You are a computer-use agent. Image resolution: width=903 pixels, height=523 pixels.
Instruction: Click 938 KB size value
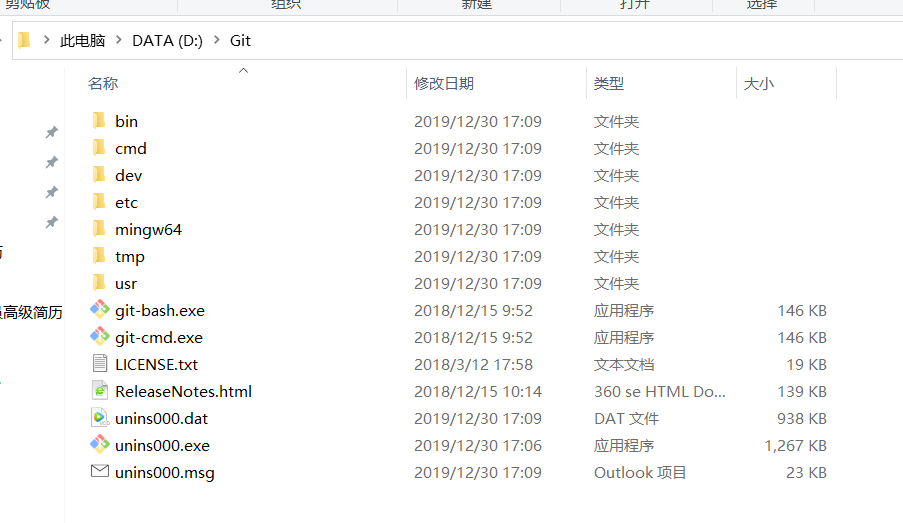click(802, 419)
